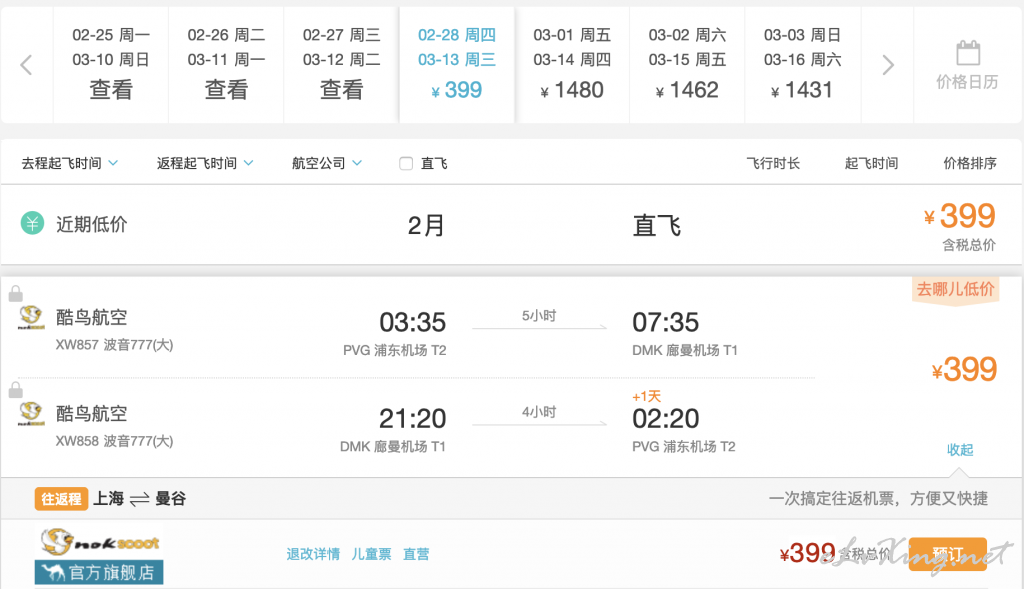Click the orange booking button

tap(948, 554)
